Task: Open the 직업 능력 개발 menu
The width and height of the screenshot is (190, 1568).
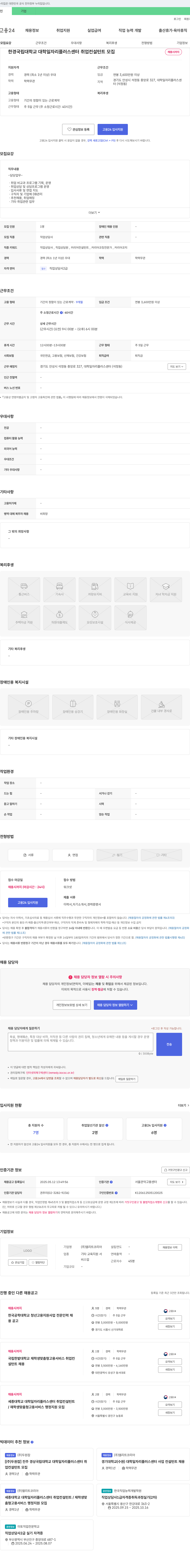Action: pyautogui.click(x=130, y=30)
